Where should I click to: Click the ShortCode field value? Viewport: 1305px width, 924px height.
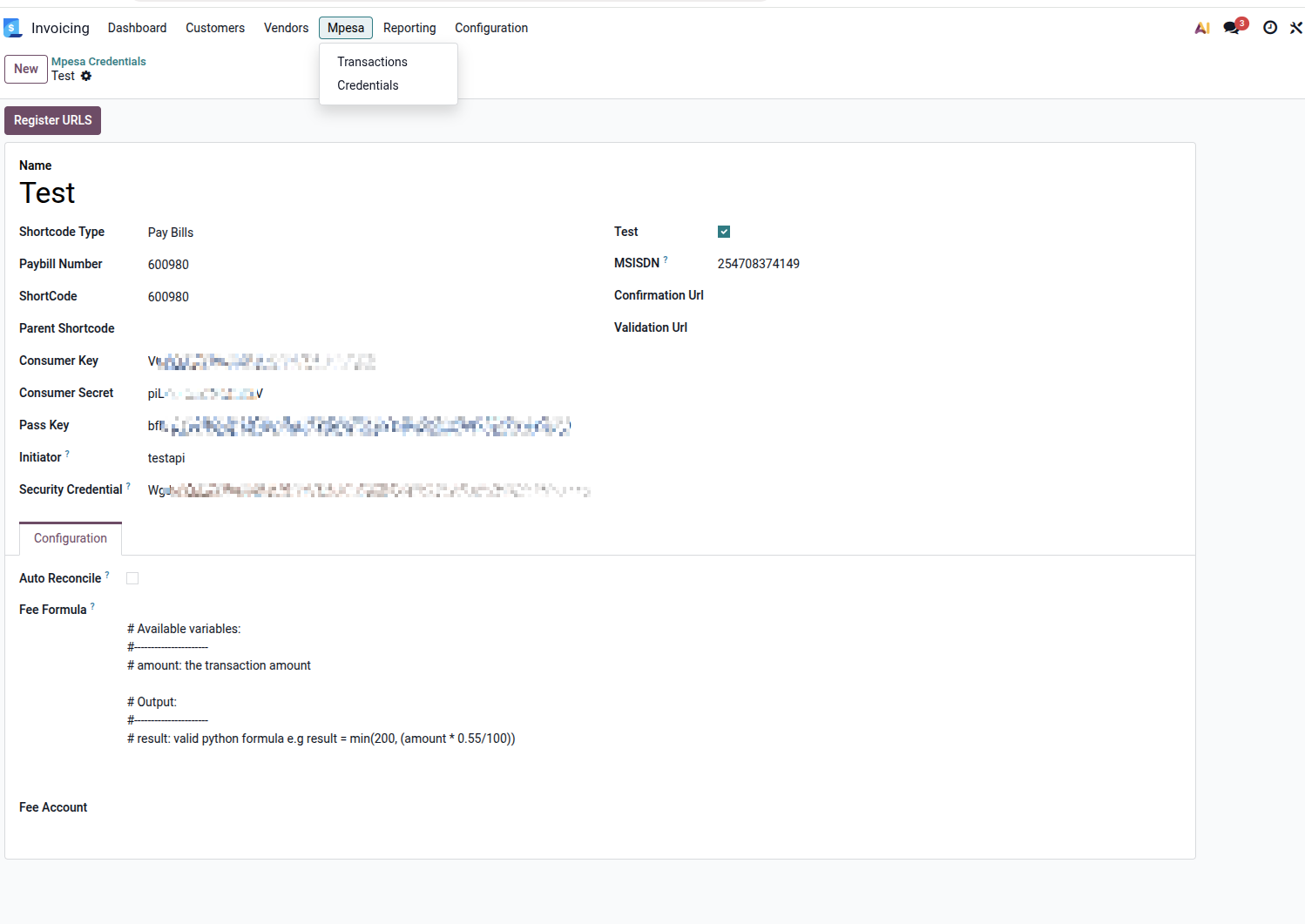coord(168,297)
